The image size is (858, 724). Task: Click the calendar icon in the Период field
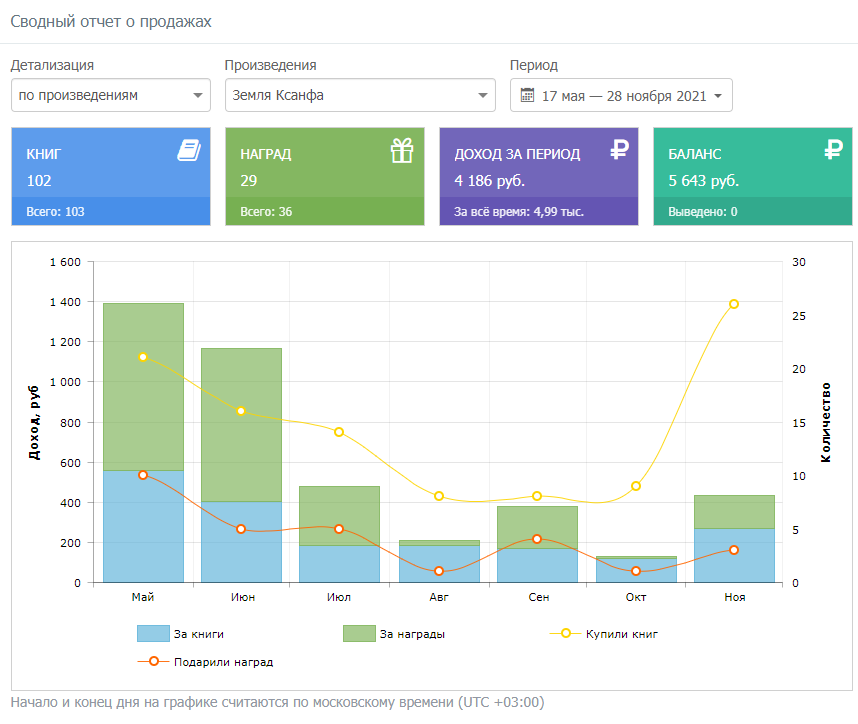tap(527, 96)
